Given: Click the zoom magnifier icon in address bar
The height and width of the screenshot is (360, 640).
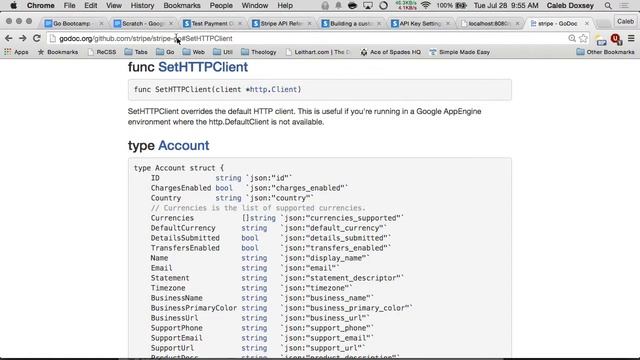Looking at the screenshot, I should click(572, 38).
